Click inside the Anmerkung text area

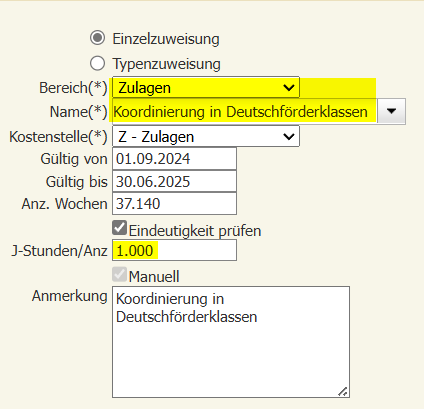point(231,342)
